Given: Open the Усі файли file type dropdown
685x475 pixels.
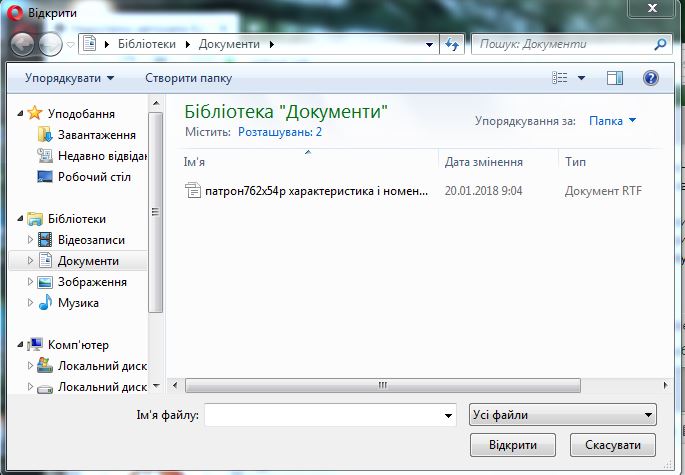Looking at the screenshot, I should point(563,415).
